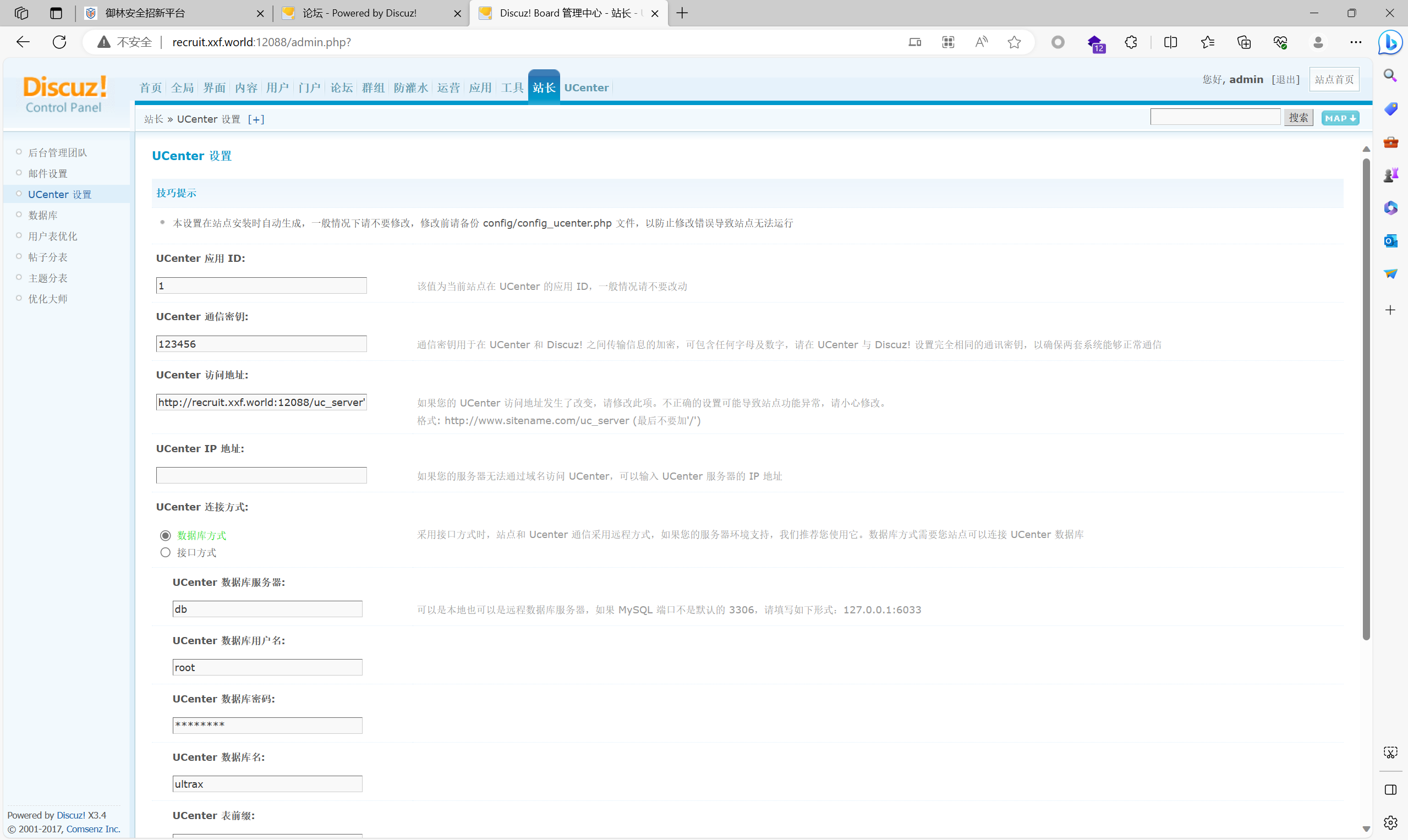This screenshot has height=840, width=1408.
Task: Open tab actions menu icon
Action: click(x=56, y=13)
